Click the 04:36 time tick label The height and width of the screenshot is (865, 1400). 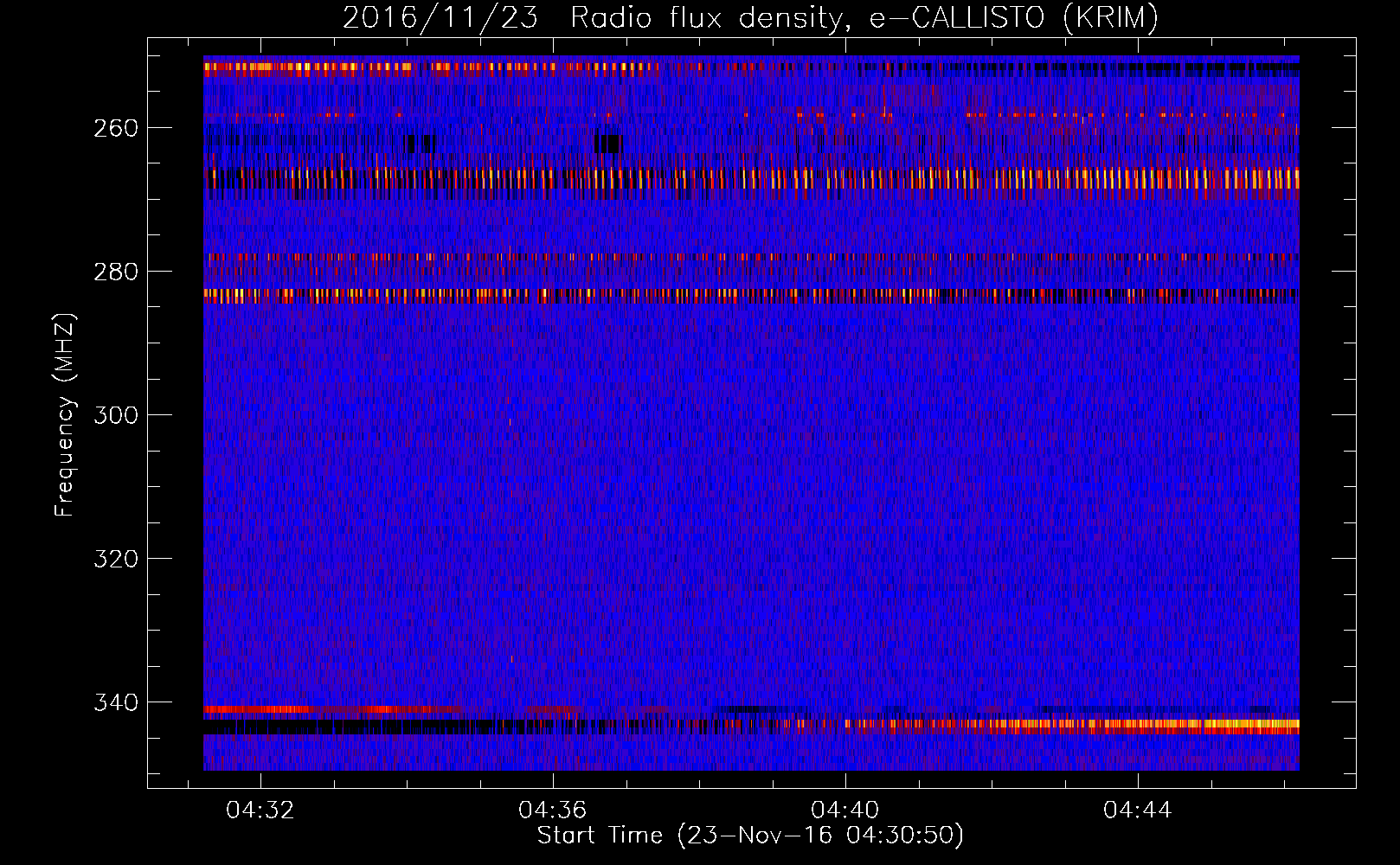tap(553, 811)
